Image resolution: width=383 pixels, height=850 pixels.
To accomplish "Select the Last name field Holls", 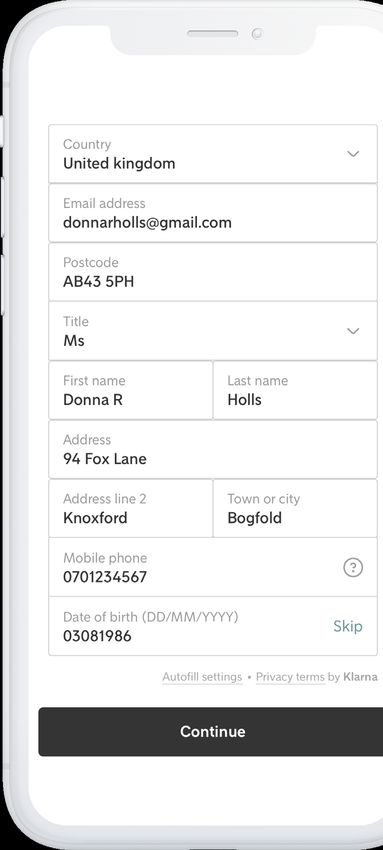I will click(x=295, y=390).
